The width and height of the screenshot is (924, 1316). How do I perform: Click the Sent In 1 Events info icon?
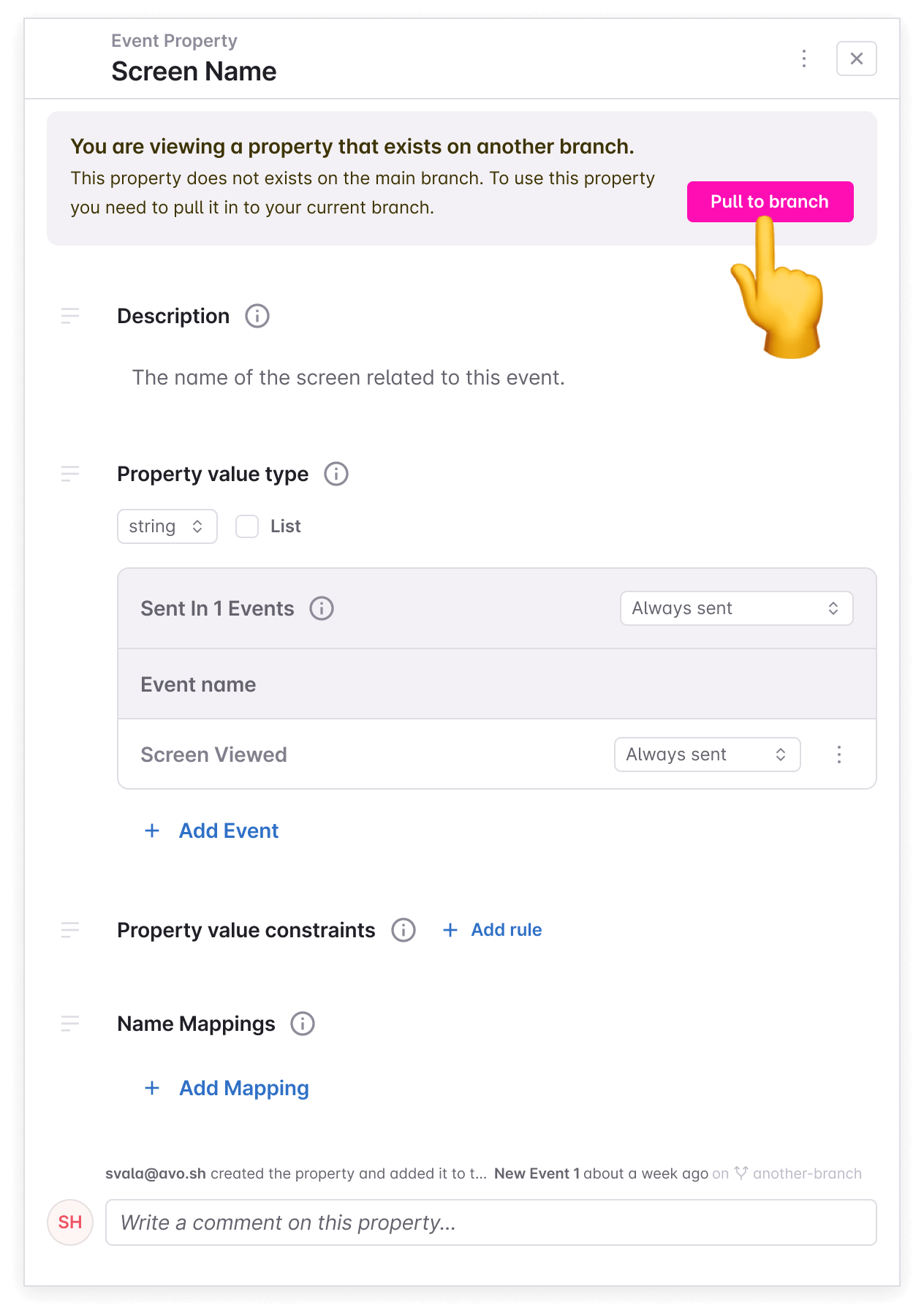coord(322,608)
